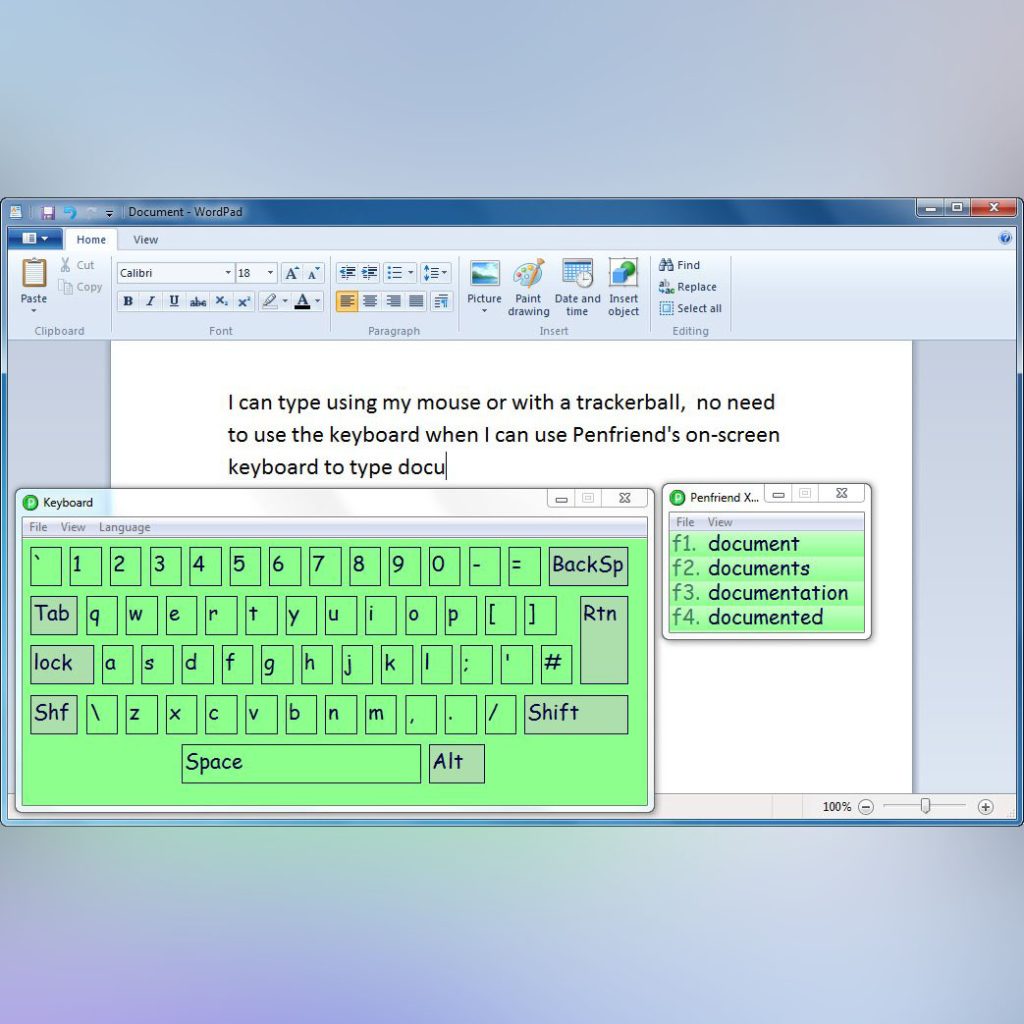
Task: Open the Keyboard window Language menu
Action: (x=125, y=527)
